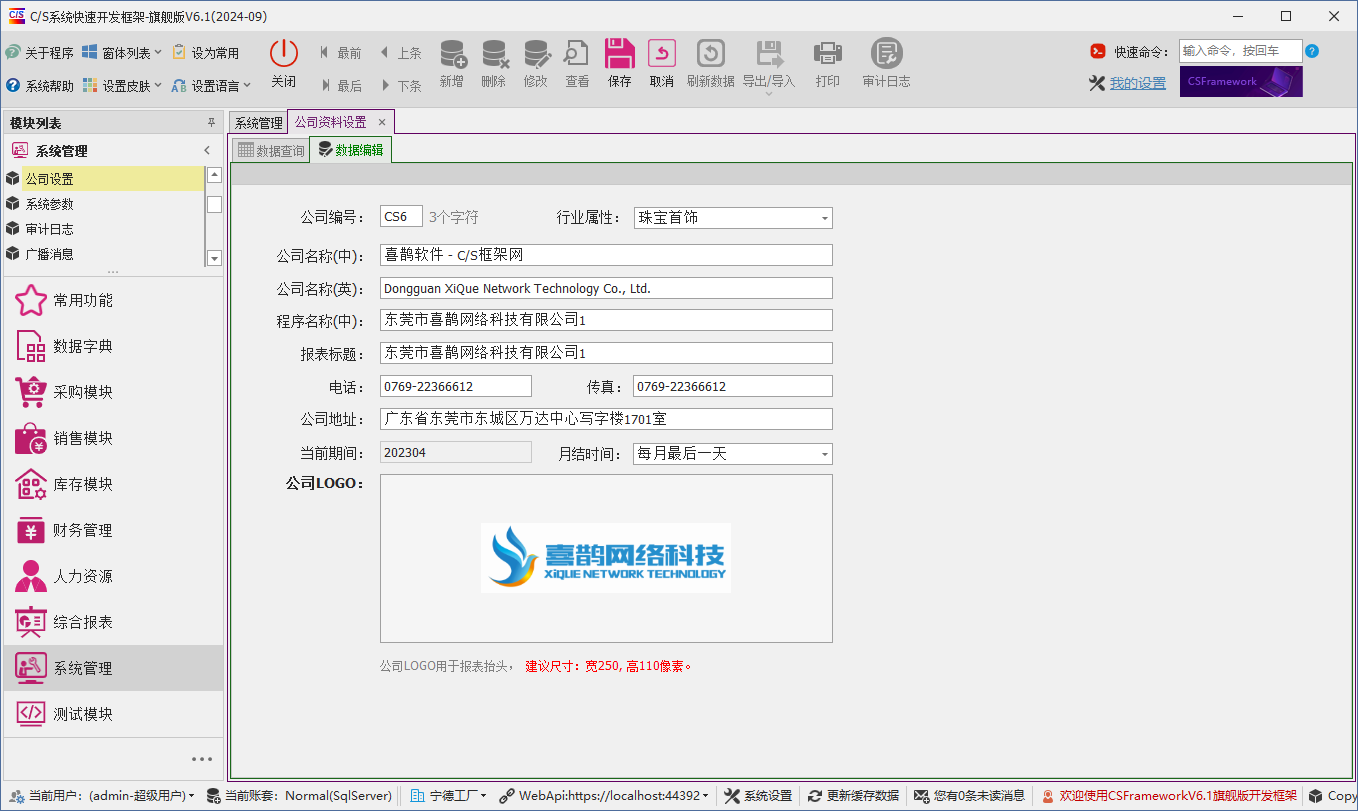
Task: Click the 删除 delete record icon
Action: coord(494,53)
